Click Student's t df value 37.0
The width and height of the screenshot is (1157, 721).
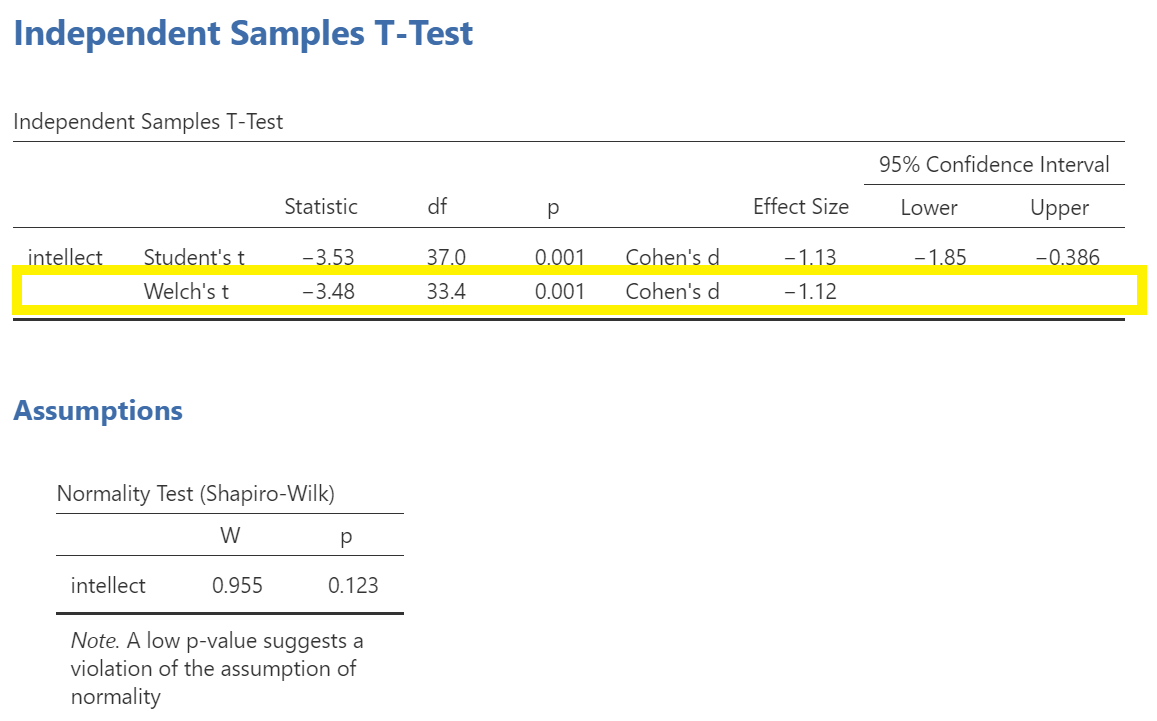click(446, 258)
